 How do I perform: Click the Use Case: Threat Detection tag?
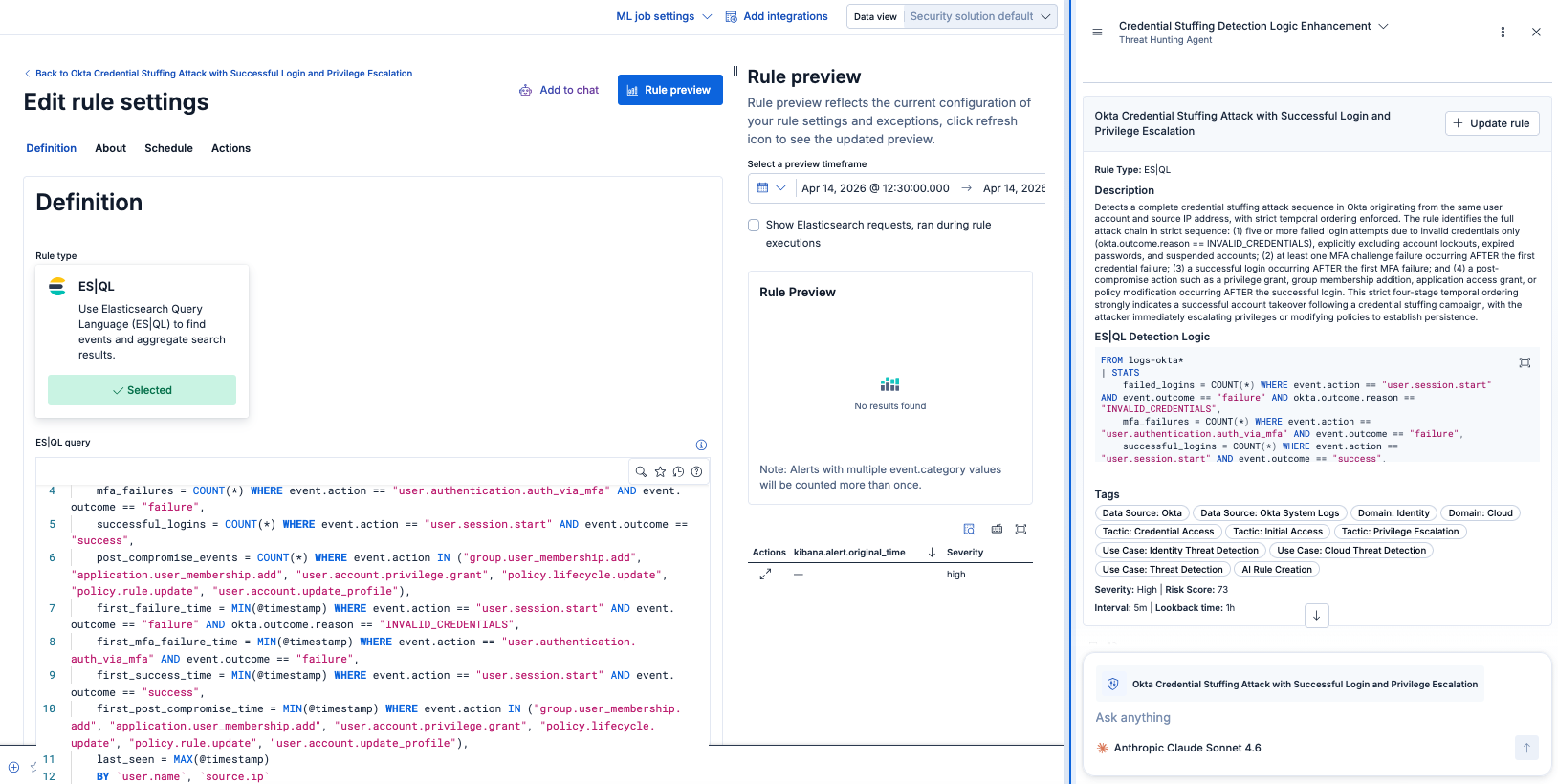pyautogui.click(x=1162, y=570)
